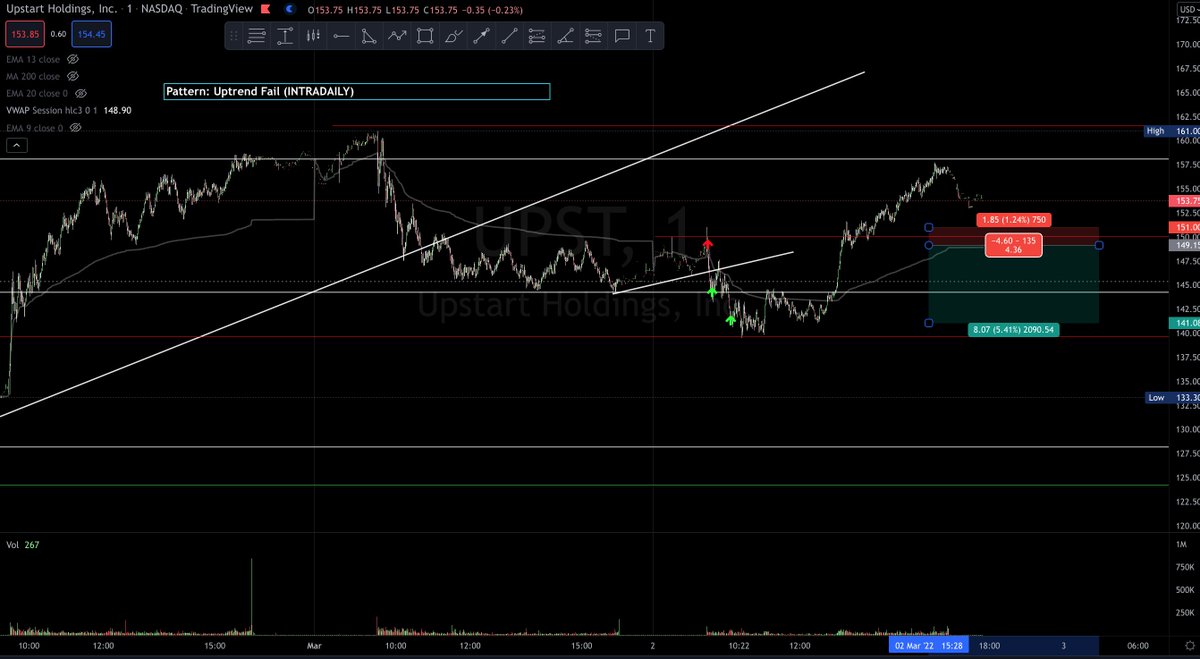Show the EMA 20 close indicator
Image resolution: width=1200 pixels, height=659 pixels.
(x=80, y=93)
